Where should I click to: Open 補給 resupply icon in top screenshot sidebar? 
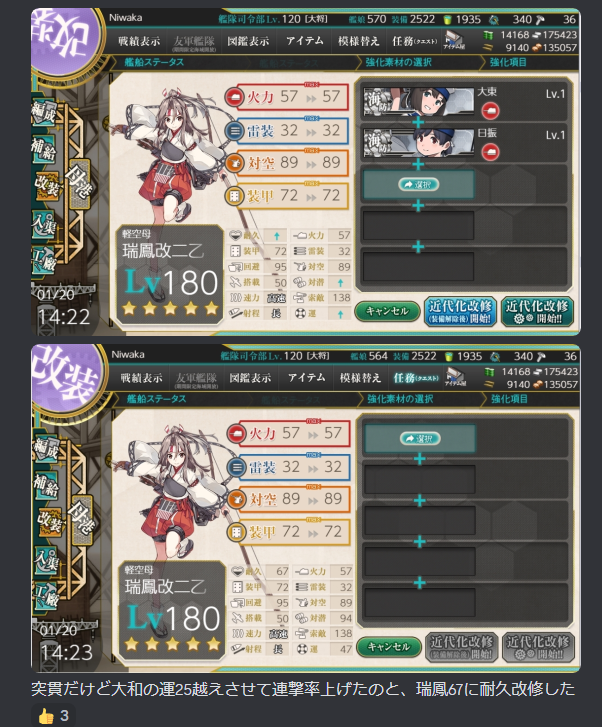coord(44,149)
